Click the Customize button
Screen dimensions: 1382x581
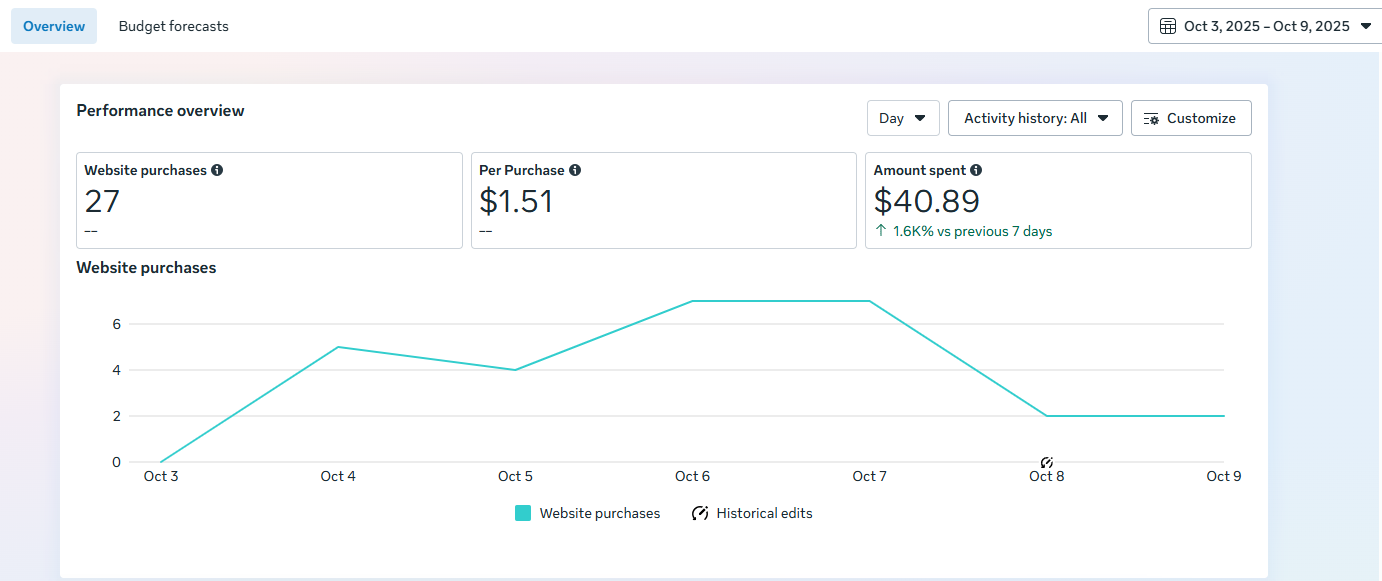coord(1191,118)
